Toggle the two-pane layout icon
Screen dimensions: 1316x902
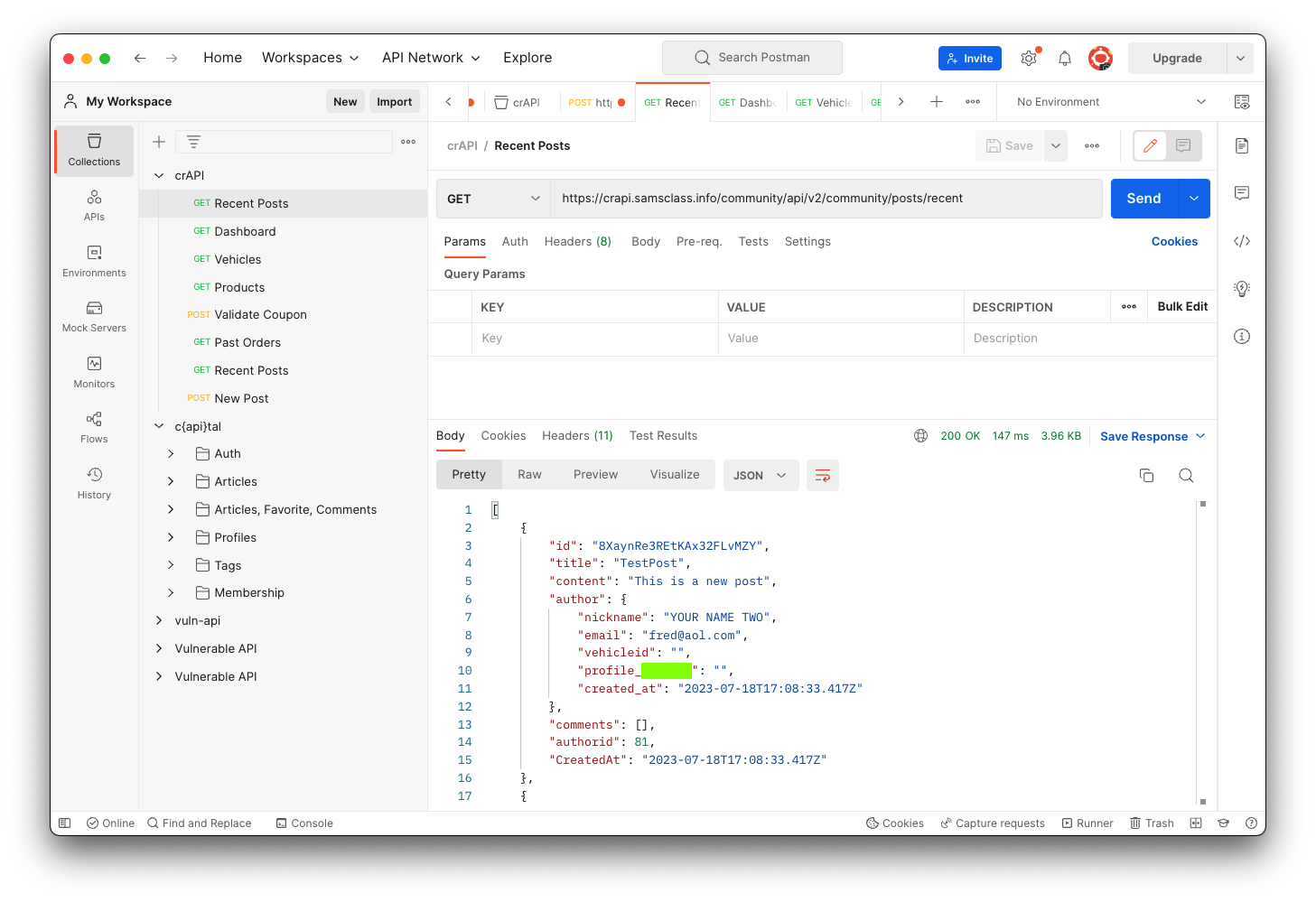click(1196, 823)
